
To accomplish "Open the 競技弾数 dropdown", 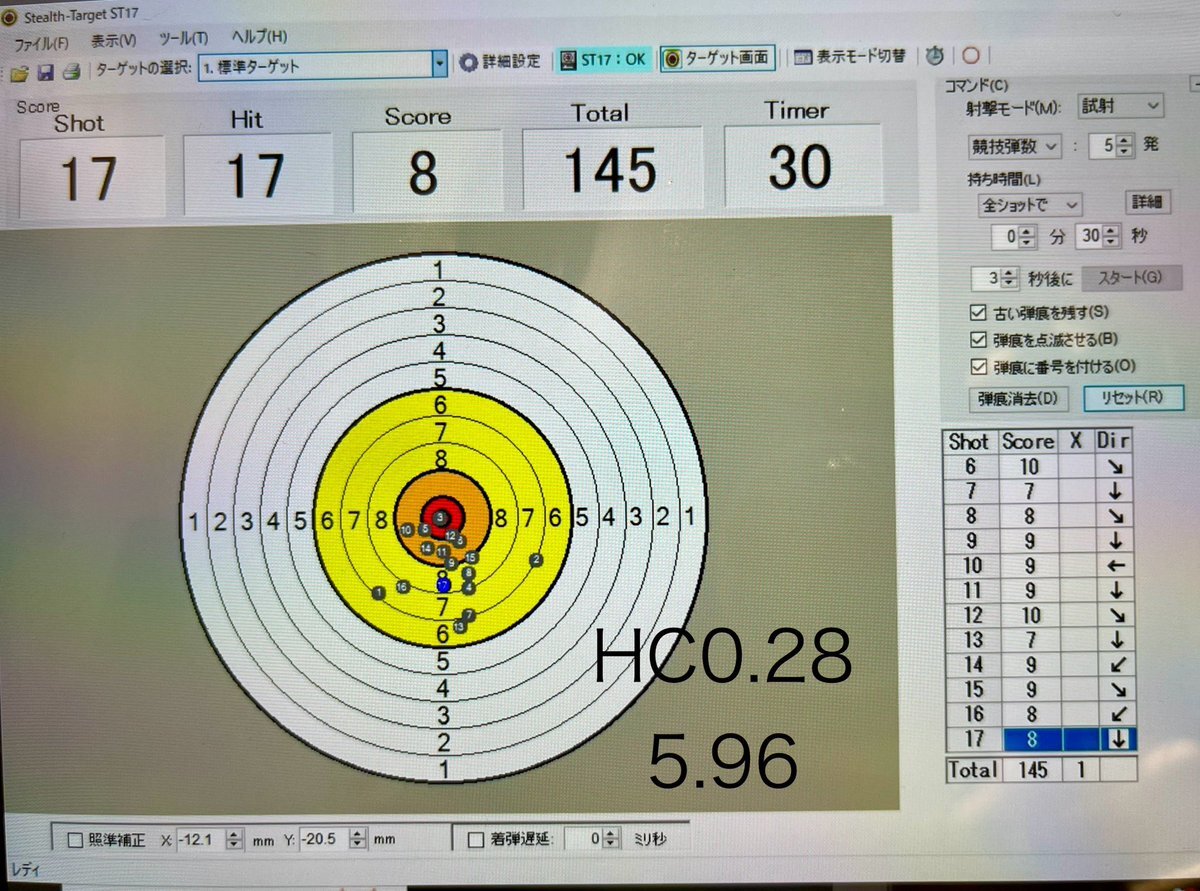I will point(1013,146).
